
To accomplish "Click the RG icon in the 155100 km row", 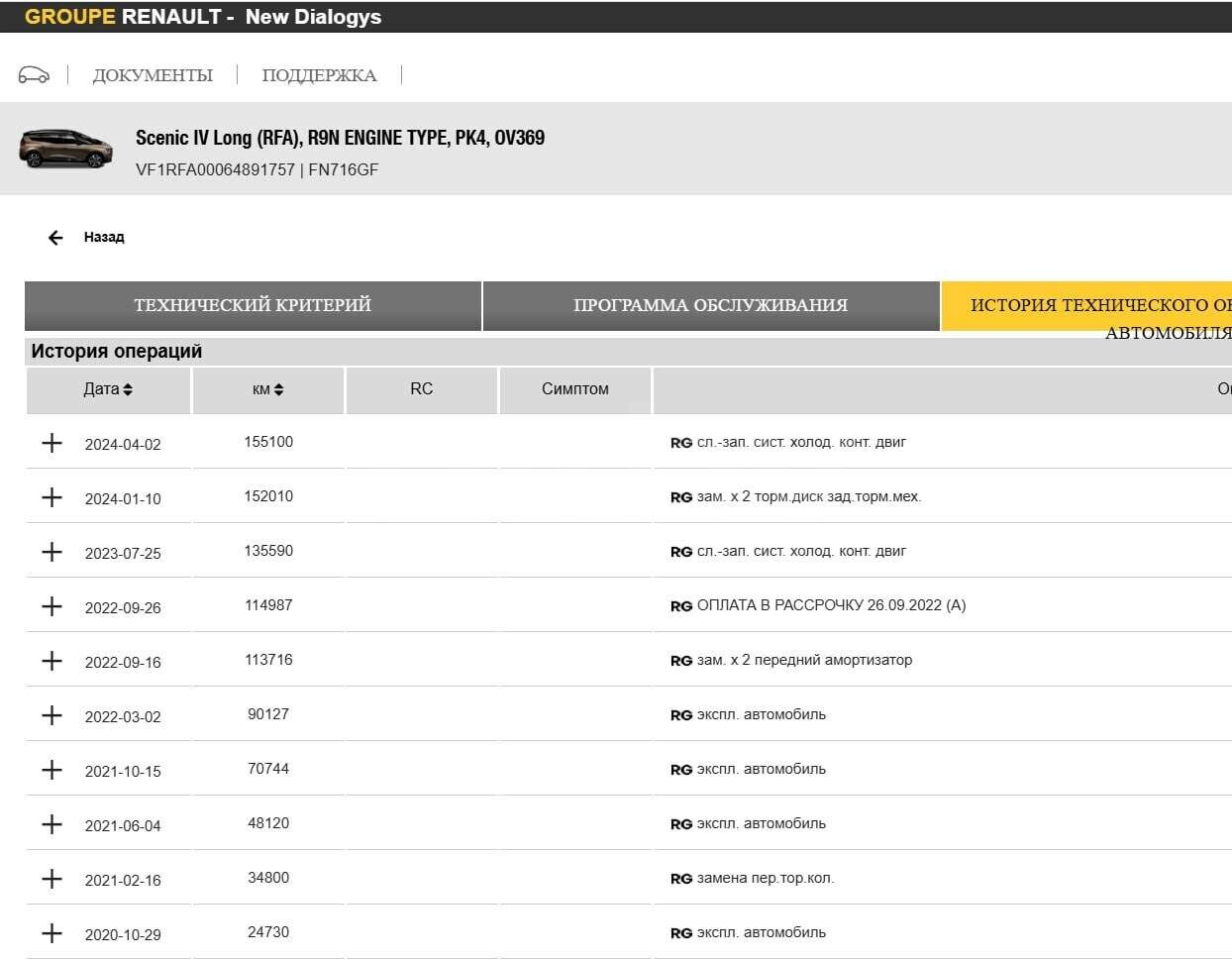I will coord(681,443).
